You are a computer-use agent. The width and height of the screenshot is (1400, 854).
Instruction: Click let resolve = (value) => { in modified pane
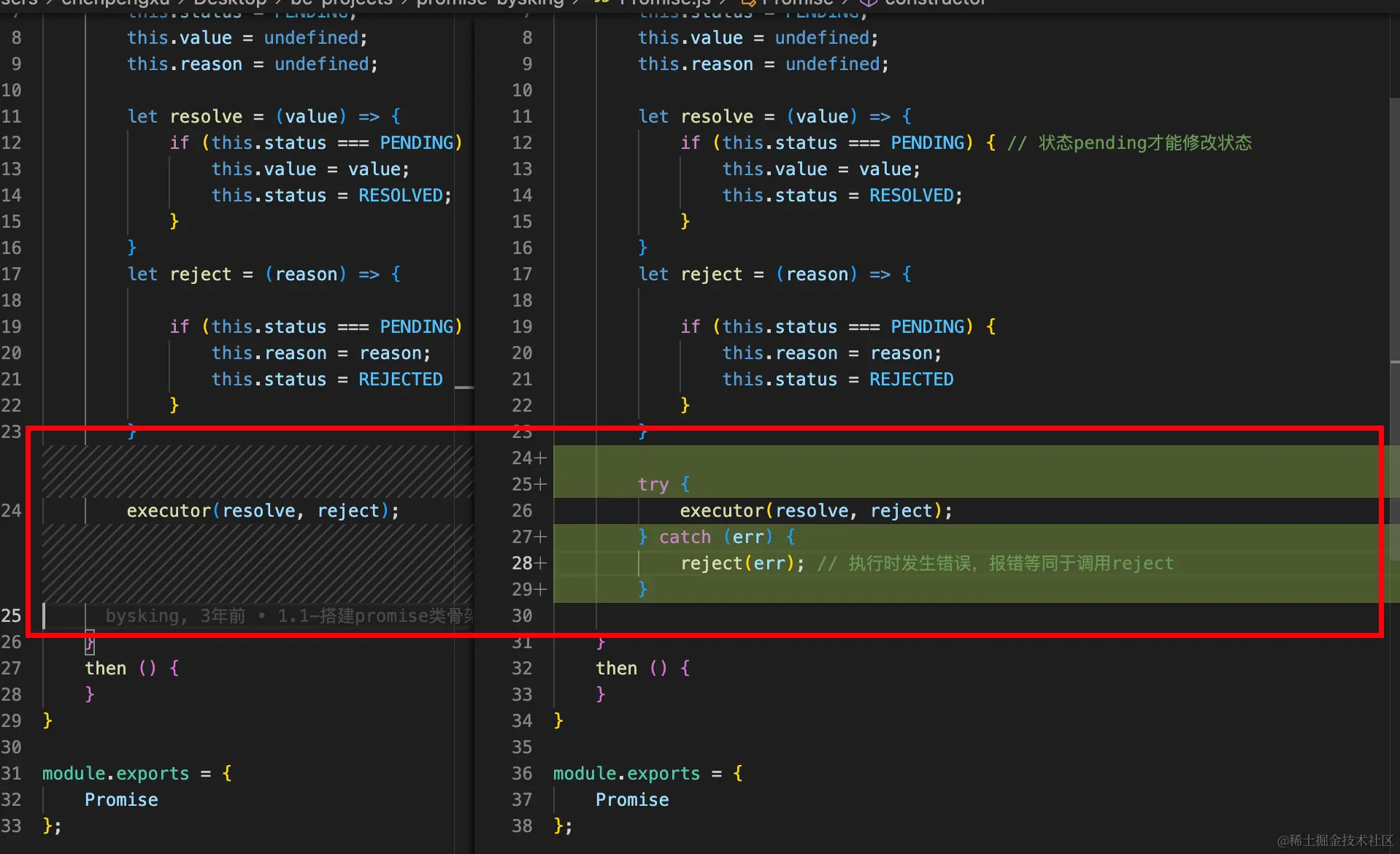coord(774,116)
